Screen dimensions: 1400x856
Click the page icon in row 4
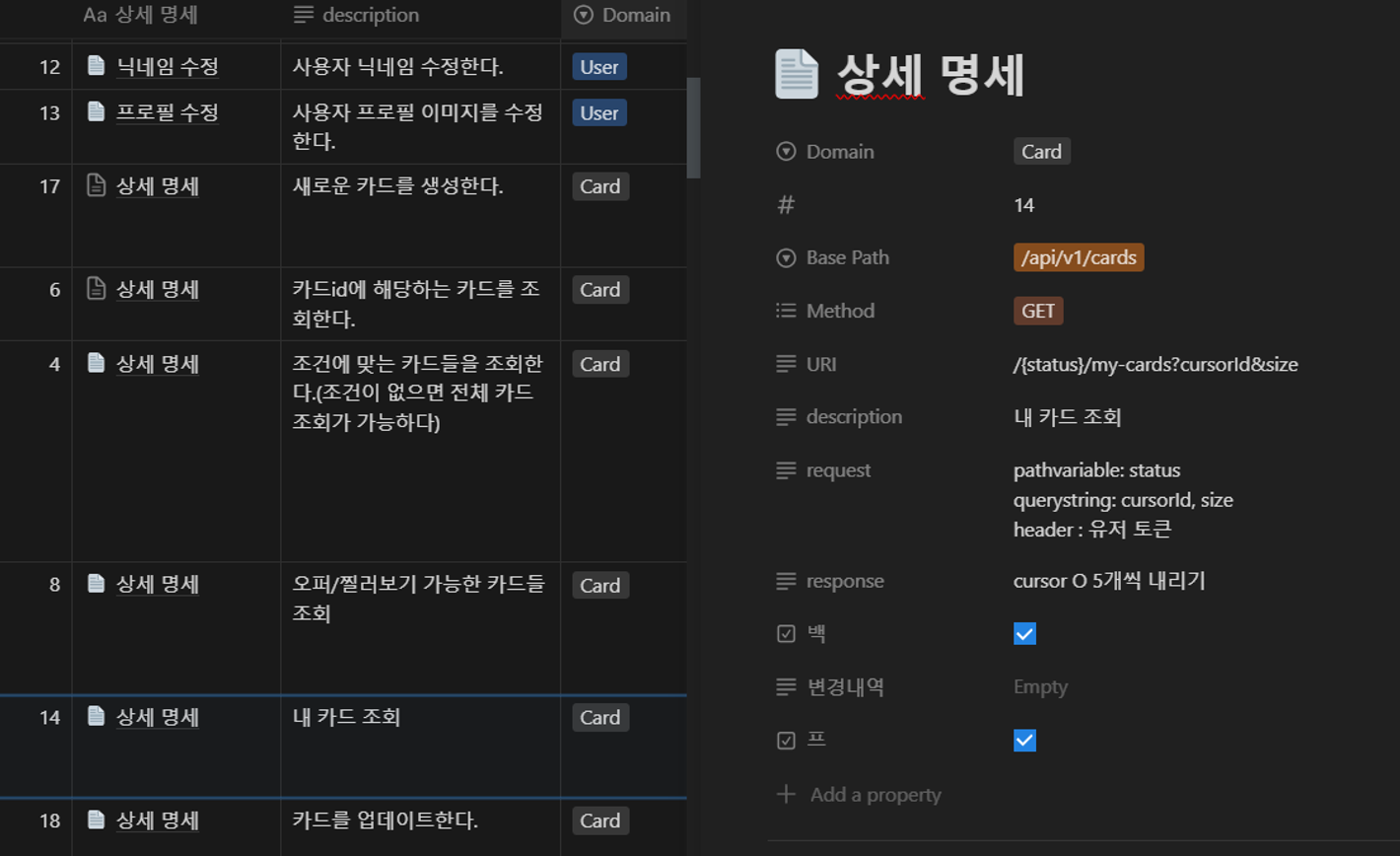click(96, 363)
